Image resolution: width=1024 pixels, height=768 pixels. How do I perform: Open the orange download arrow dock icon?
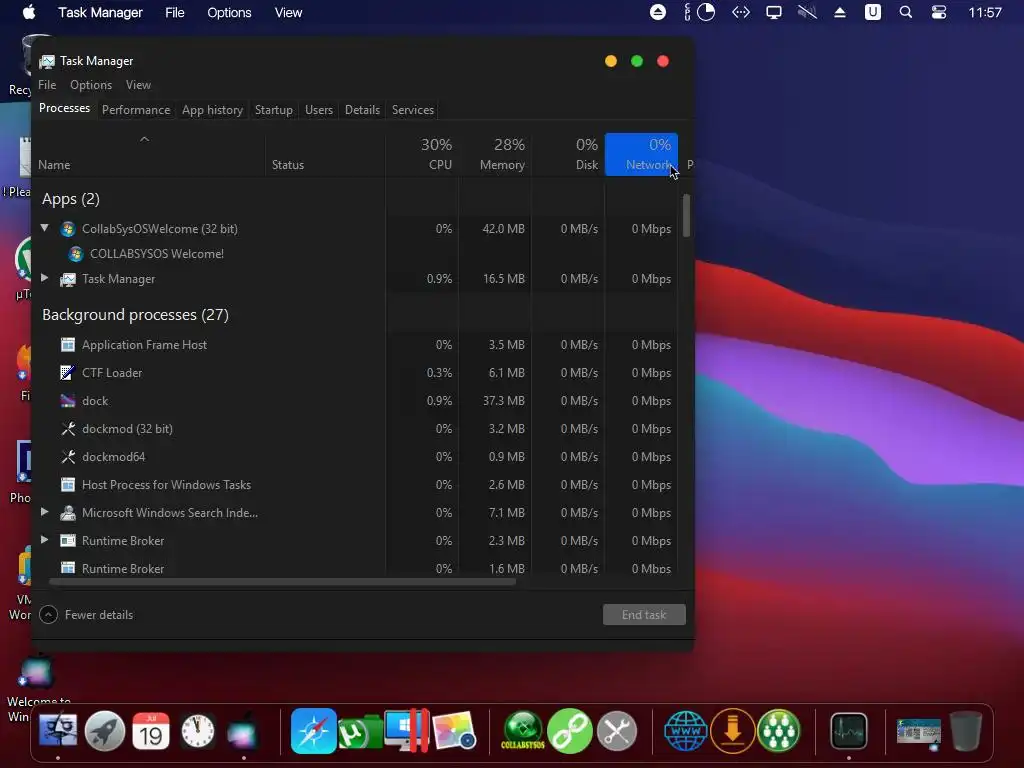(x=733, y=731)
